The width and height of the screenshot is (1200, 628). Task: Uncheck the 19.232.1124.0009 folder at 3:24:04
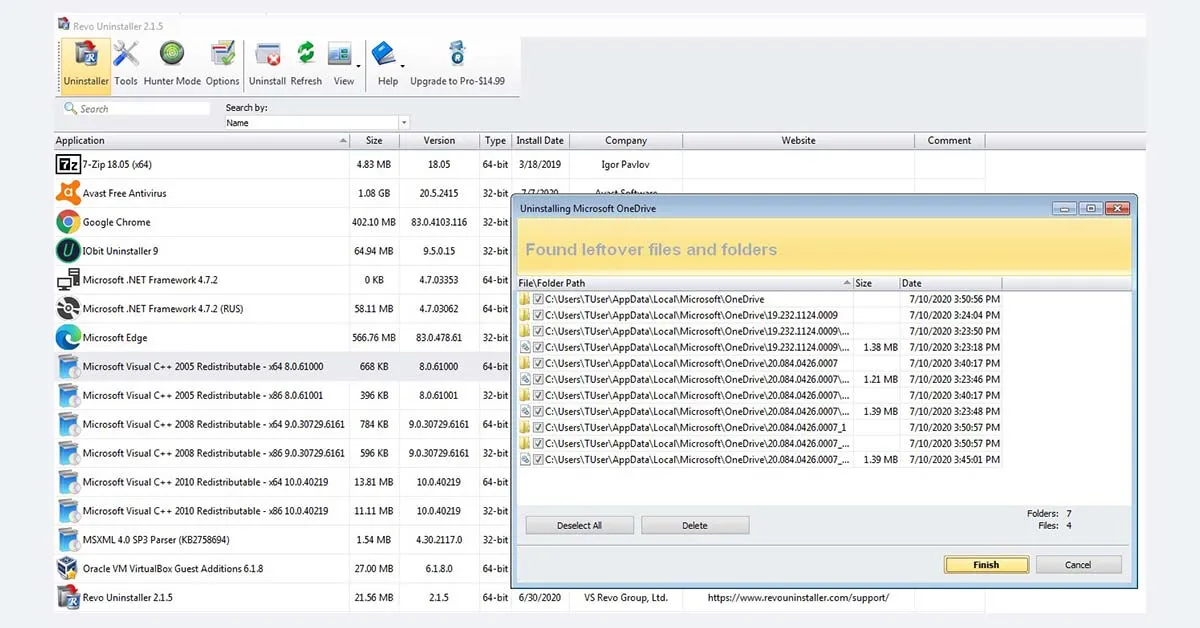pyautogui.click(x=538, y=315)
